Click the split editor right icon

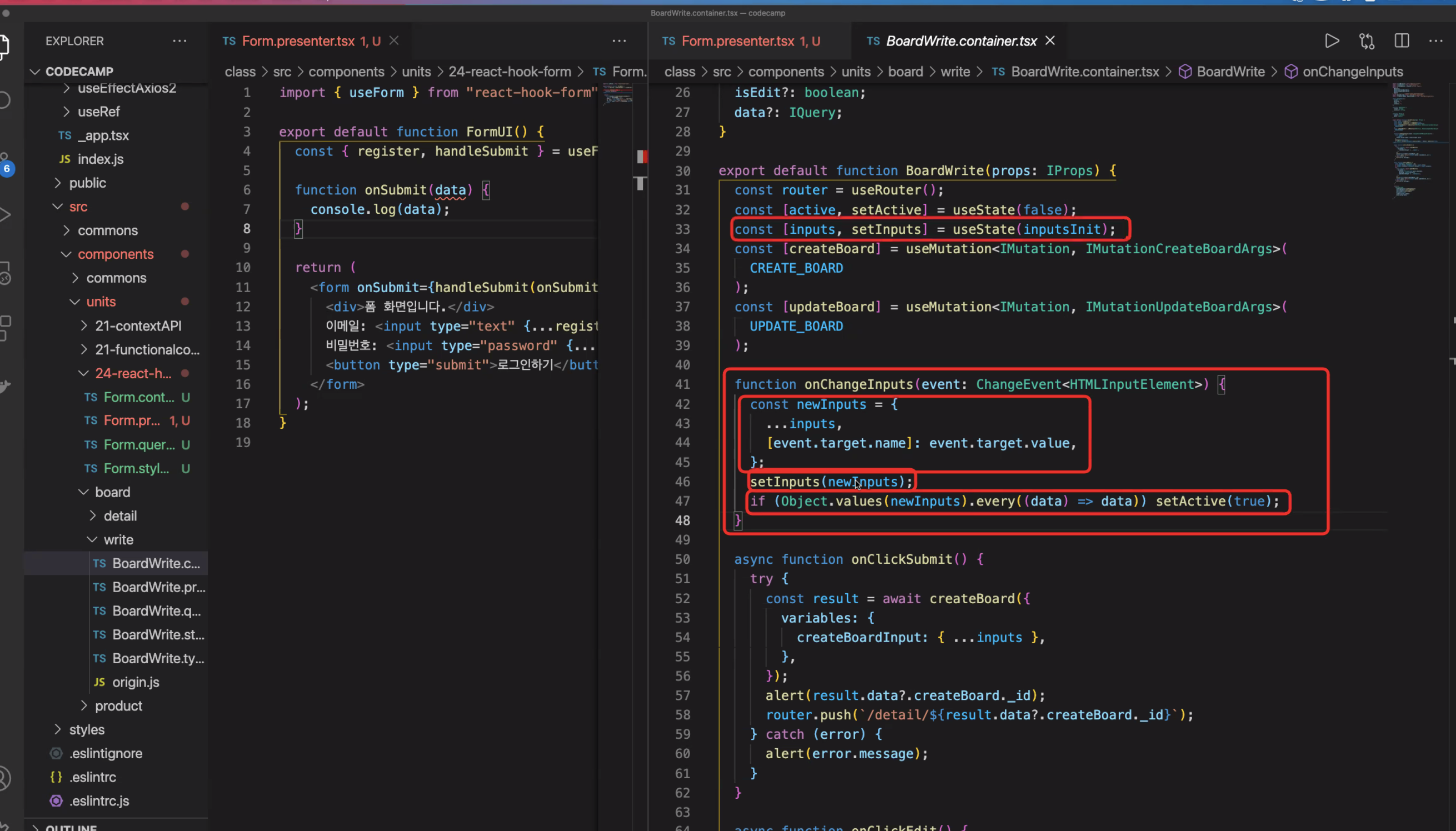click(x=1401, y=41)
